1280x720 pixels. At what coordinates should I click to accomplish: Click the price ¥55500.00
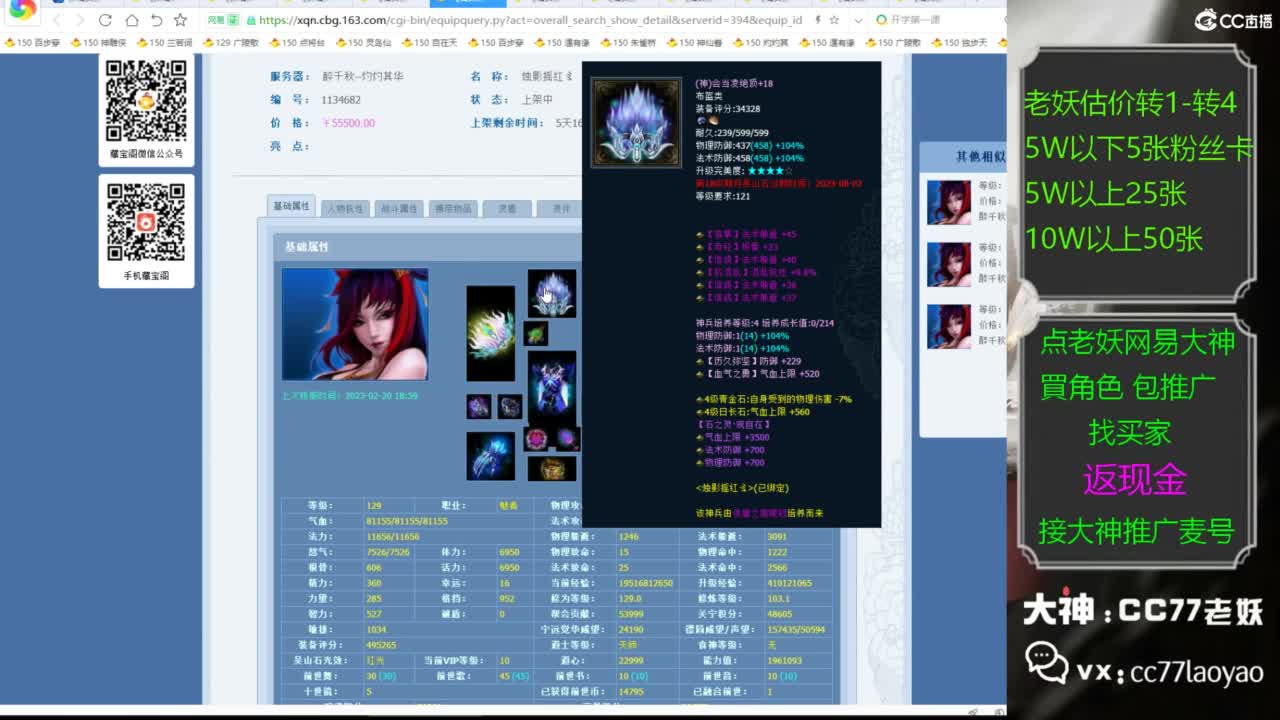tap(348, 123)
